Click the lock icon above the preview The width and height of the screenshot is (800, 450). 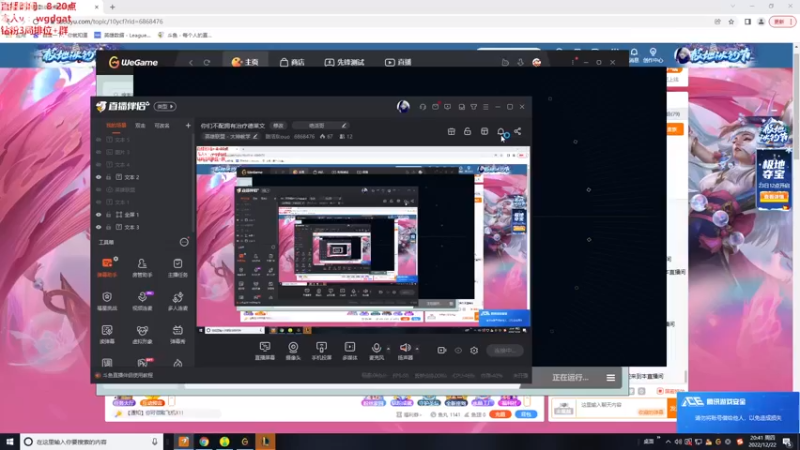467,132
